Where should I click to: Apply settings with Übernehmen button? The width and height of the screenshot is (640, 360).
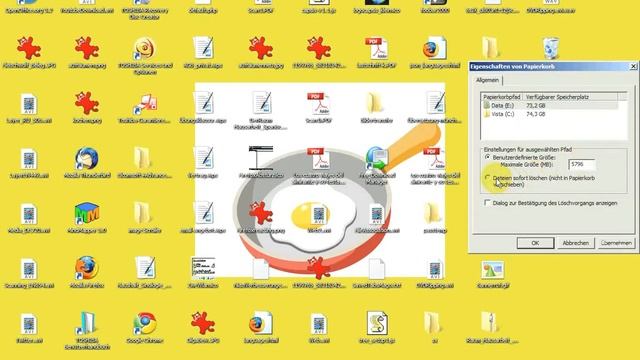pyautogui.click(x=616, y=243)
